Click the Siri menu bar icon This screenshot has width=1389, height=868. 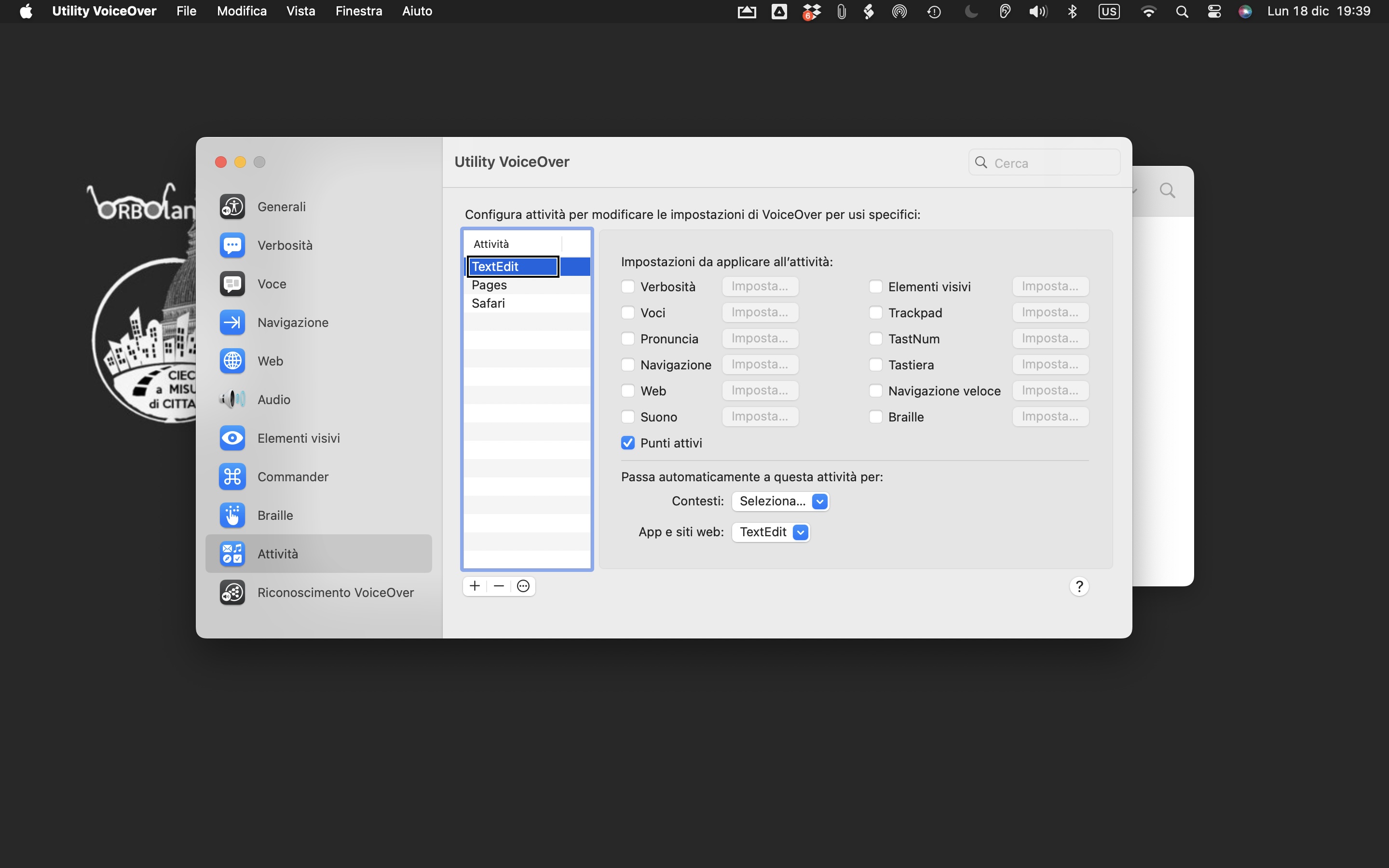click(x=1245, y=12)
